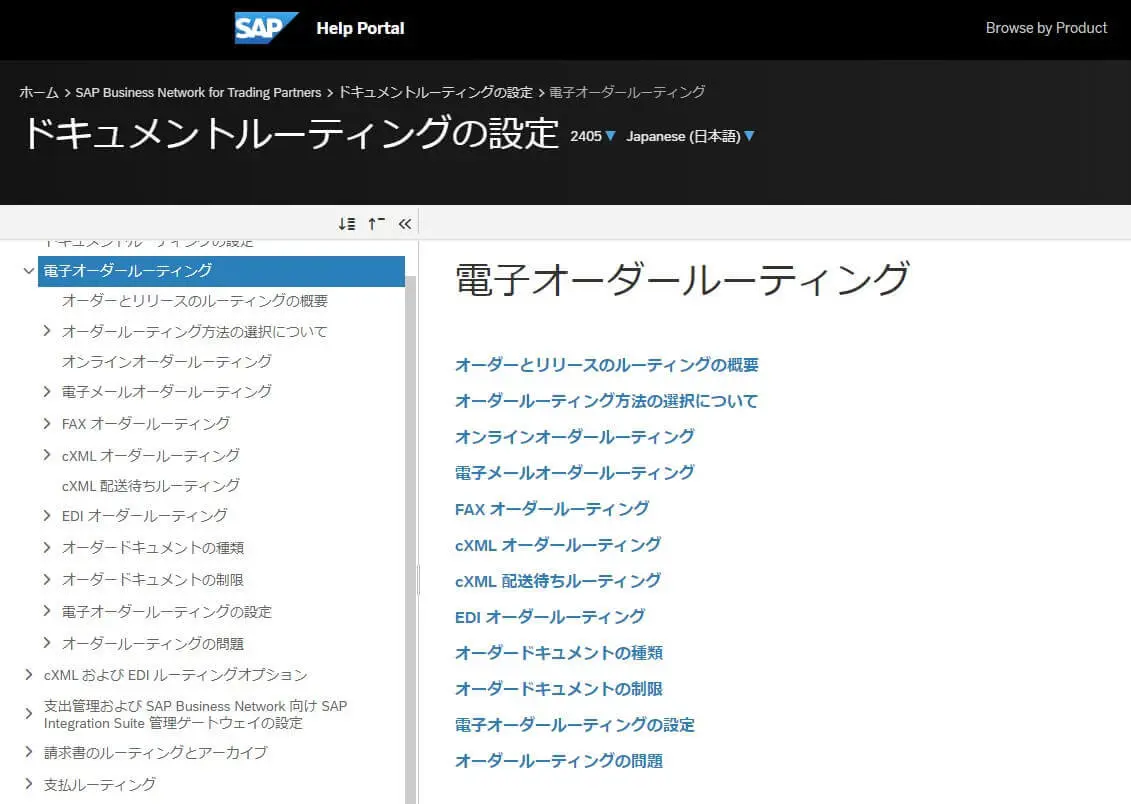Viewport: 1131px width, 804px height.
Task: Open SAP Business Network for Trading Partners breadcrumb
Action: point(198,92)
